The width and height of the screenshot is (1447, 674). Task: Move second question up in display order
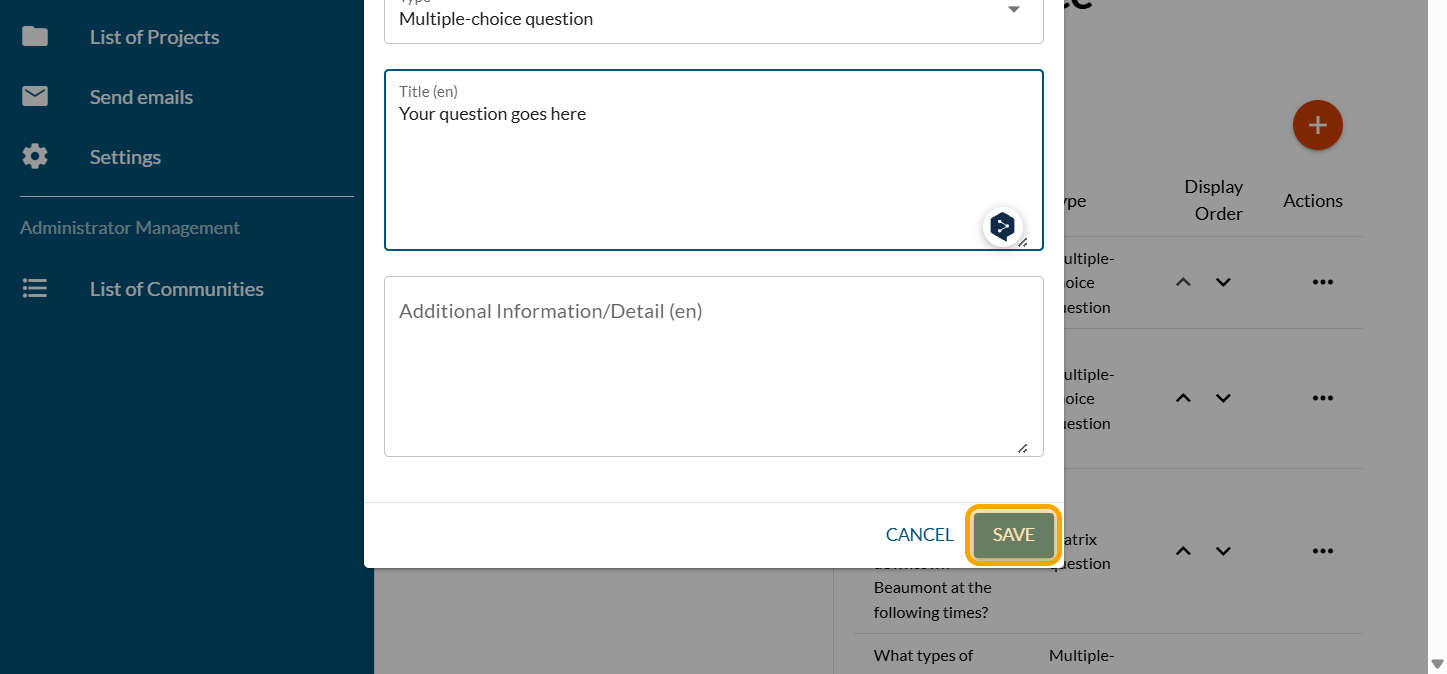(1183, 398)
